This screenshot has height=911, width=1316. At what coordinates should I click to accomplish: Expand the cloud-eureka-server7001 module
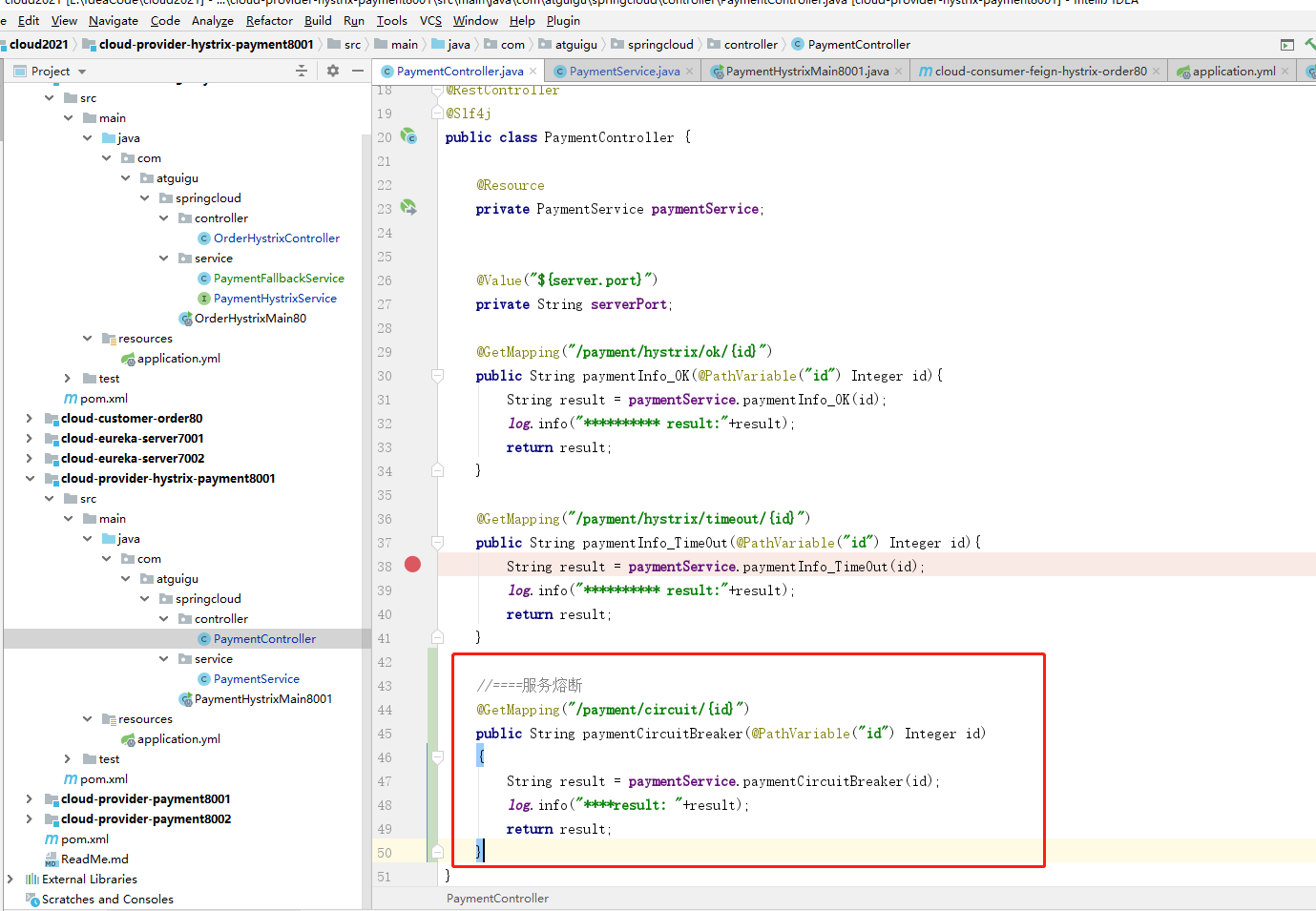tap(30, 439)
